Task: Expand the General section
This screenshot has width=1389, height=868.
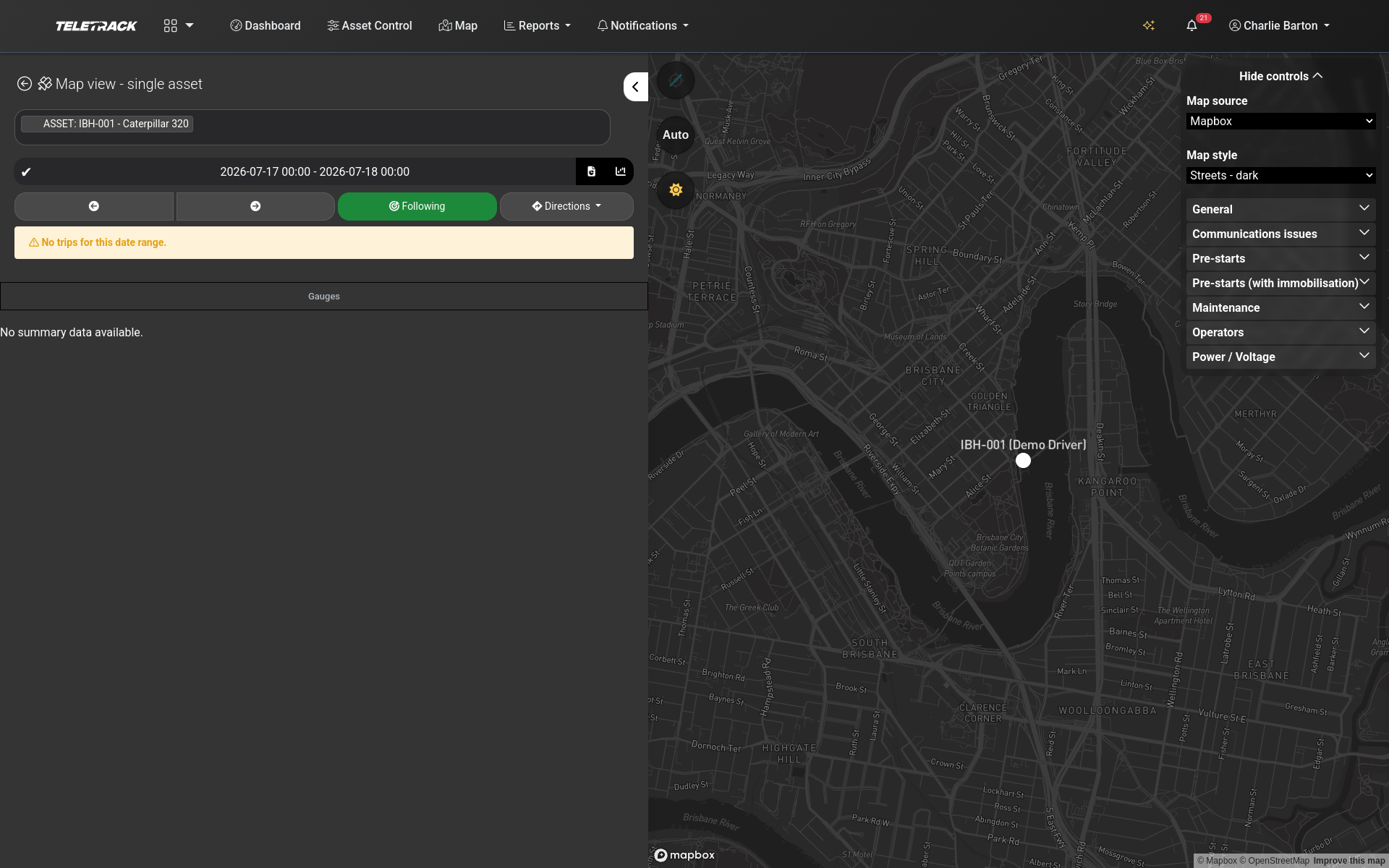Action: [1280, 210]
